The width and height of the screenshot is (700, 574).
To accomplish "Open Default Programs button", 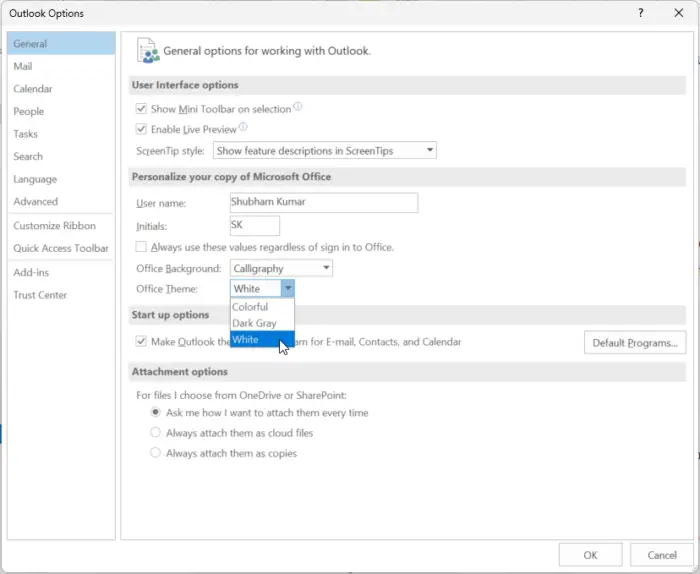I will point(634,343).
